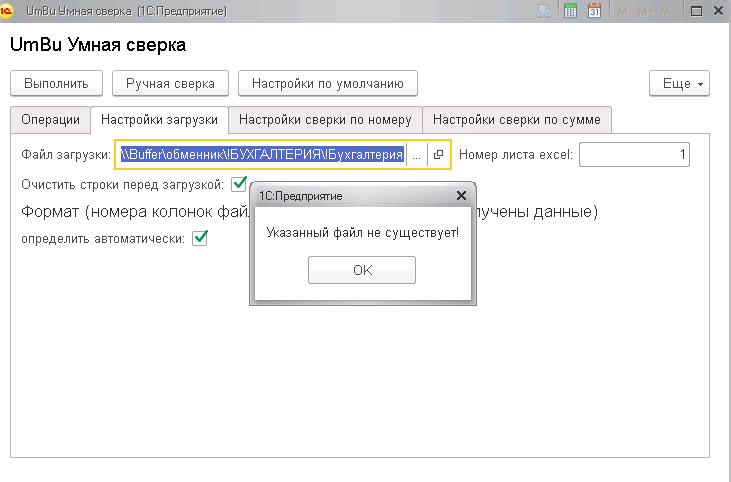This screenshot has height=482, width=731.
Task: Click into the 'Файл загрузки' path field
Action: (262, 154)
